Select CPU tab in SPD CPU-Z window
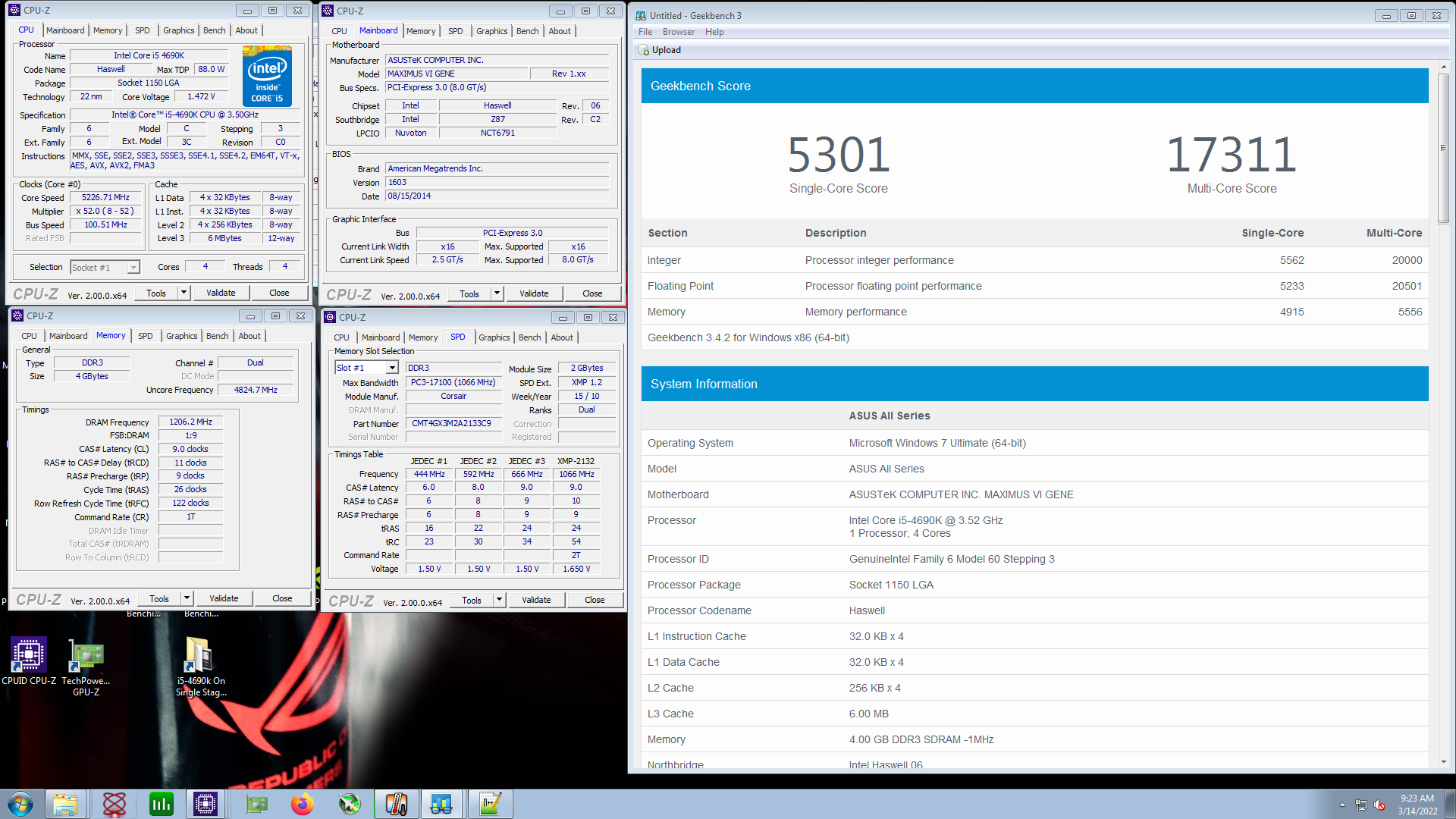Screen dimensions: 1456x819 pos(341,337)
